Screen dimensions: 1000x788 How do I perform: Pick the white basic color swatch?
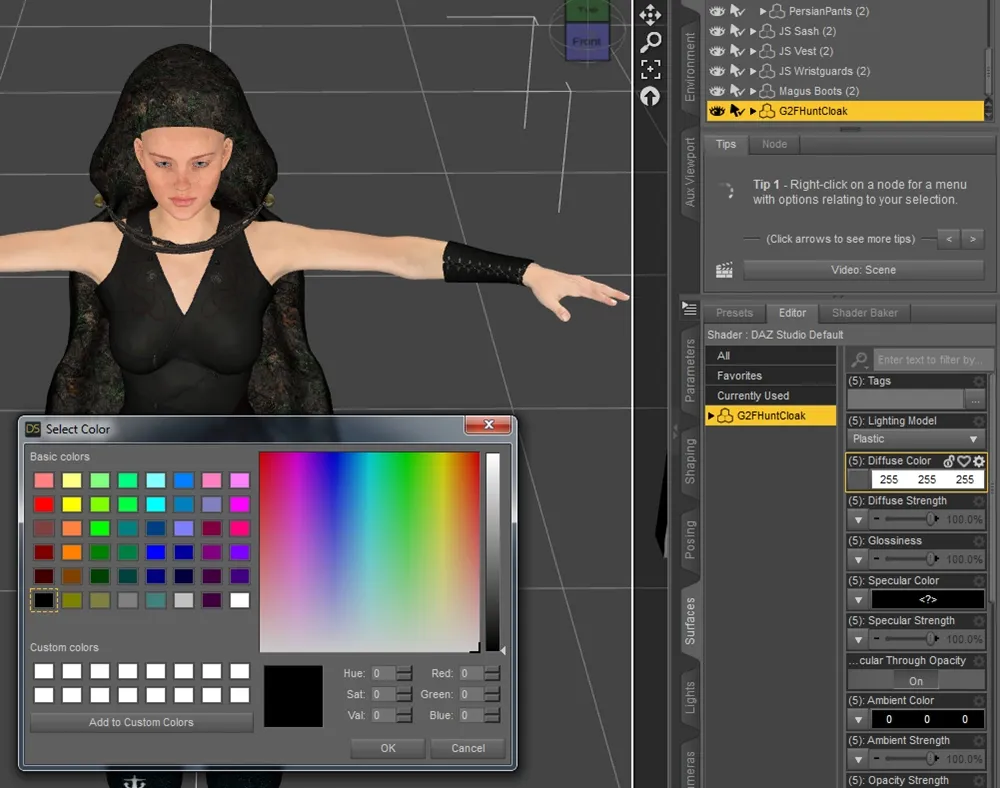[239, 600]
